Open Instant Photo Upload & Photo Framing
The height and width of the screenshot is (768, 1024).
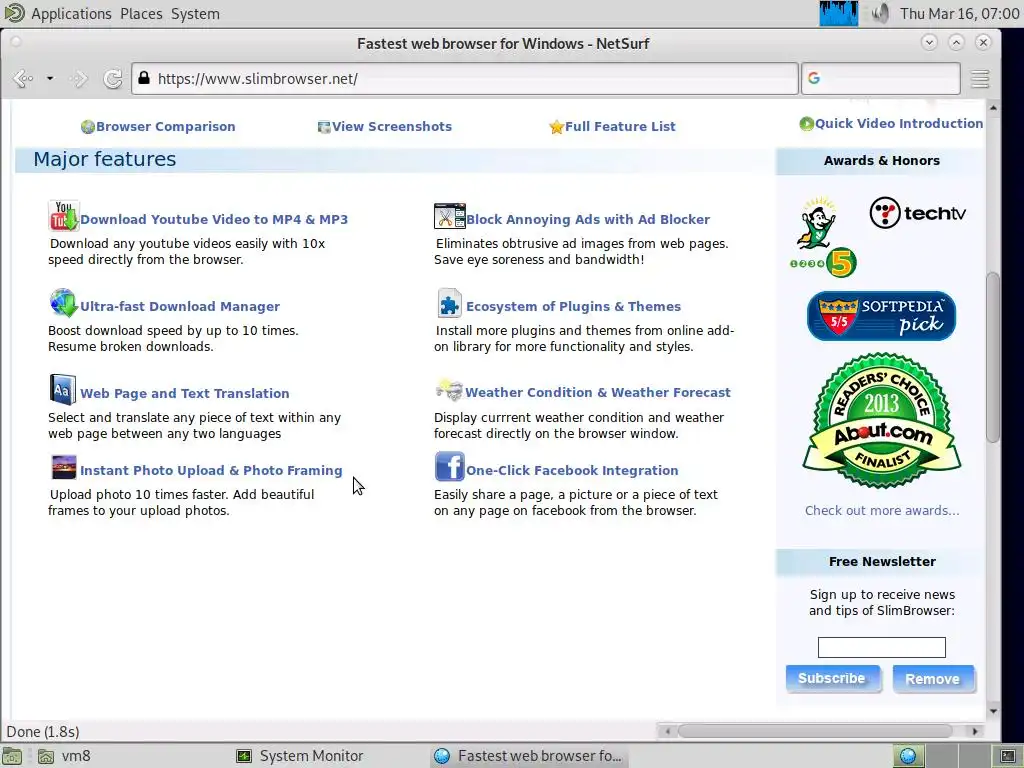tap(211, 470)
